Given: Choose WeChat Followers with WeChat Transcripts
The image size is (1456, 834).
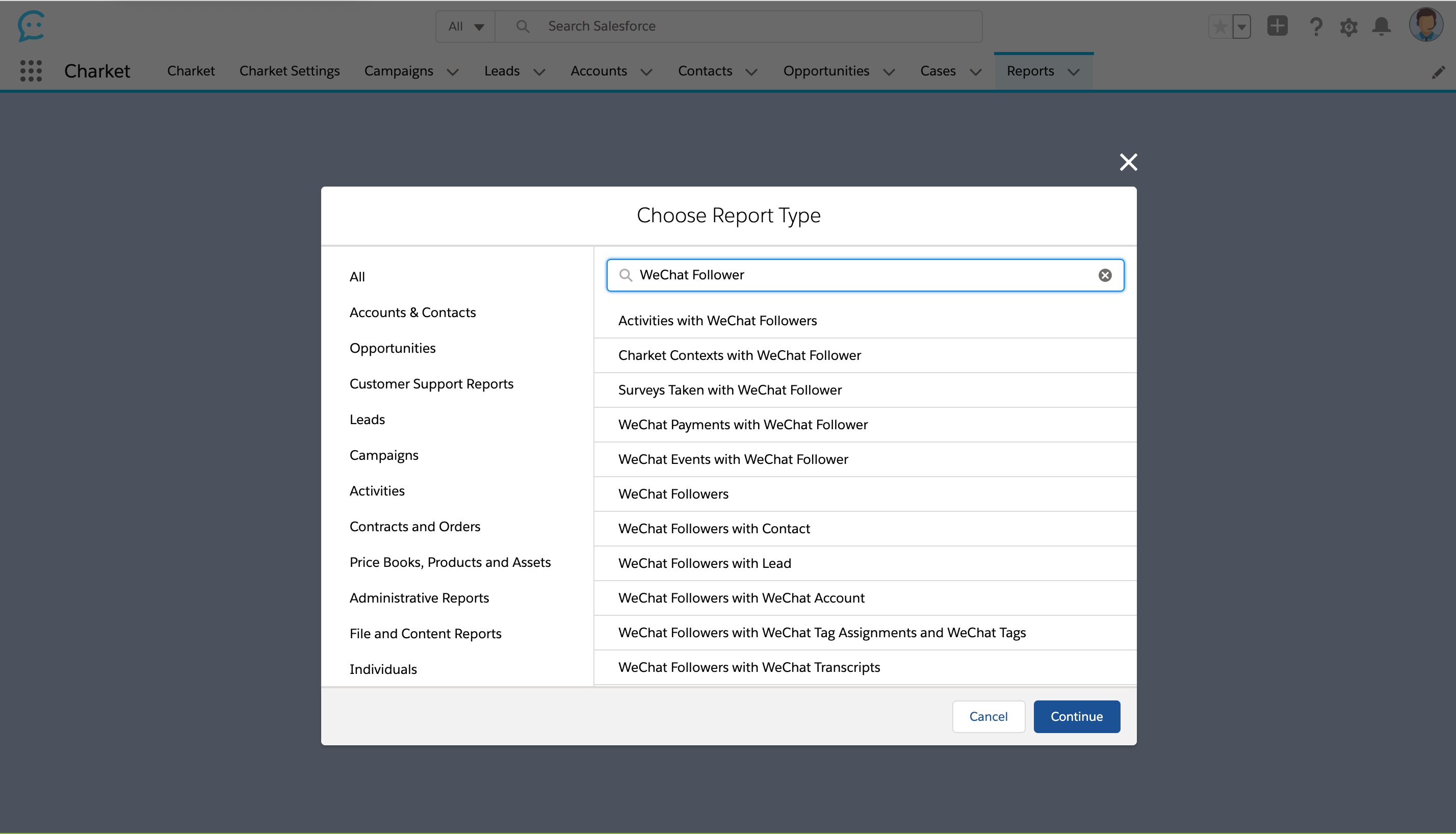Looking at the screenshot, I should [x=865, y=667].
